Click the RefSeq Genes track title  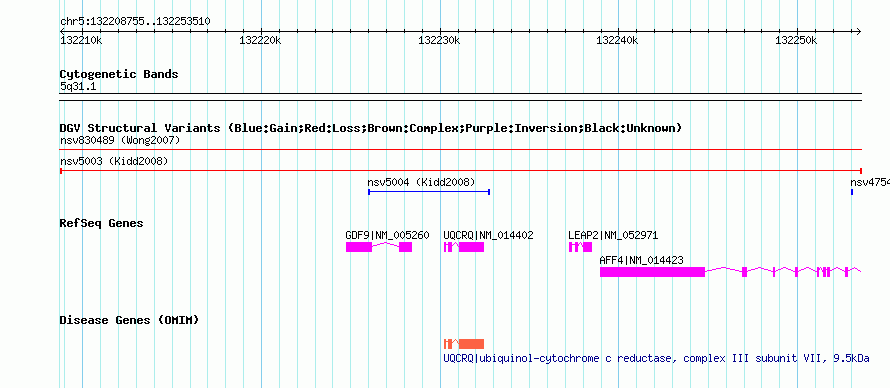[x=102, y=223]
